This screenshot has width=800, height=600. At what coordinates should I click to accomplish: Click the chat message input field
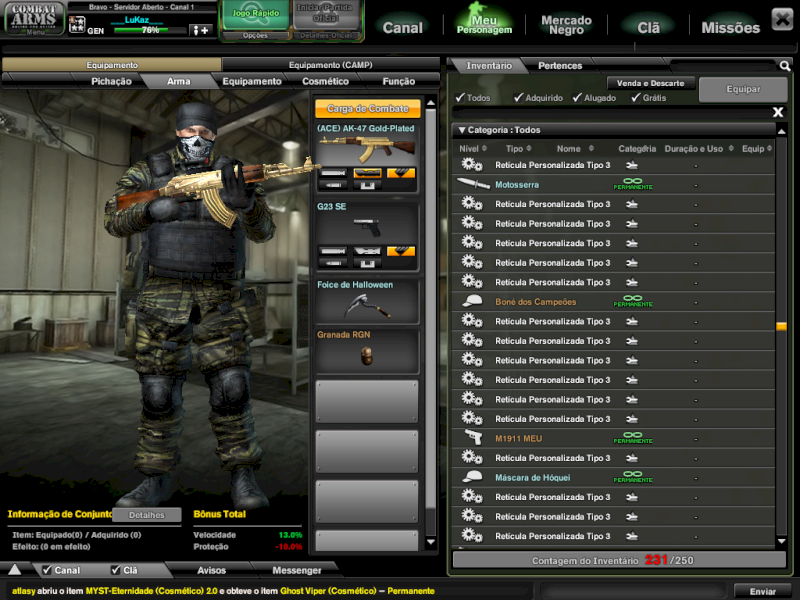[633, 591]
